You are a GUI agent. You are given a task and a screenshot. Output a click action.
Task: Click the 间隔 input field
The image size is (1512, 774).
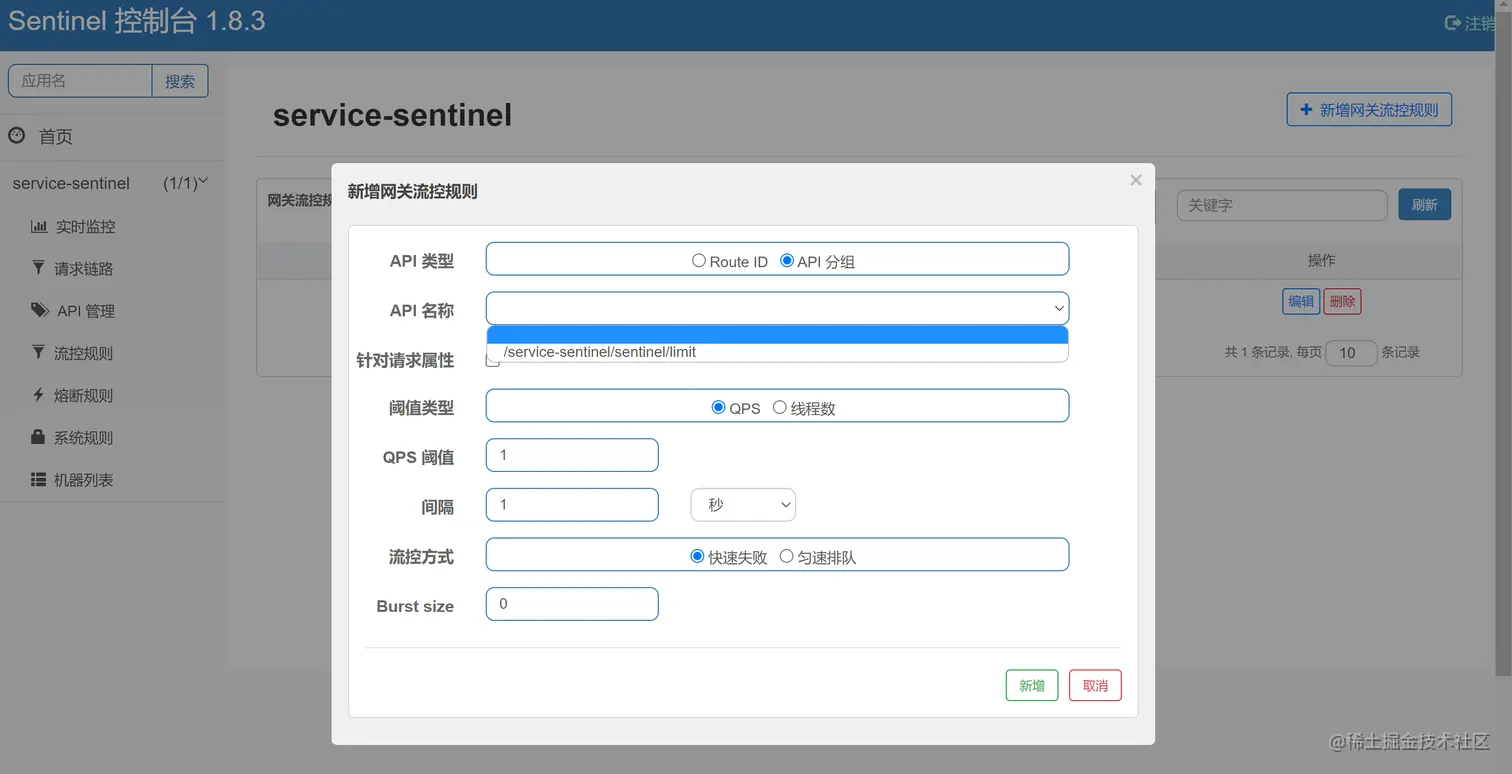pos(572,505)
